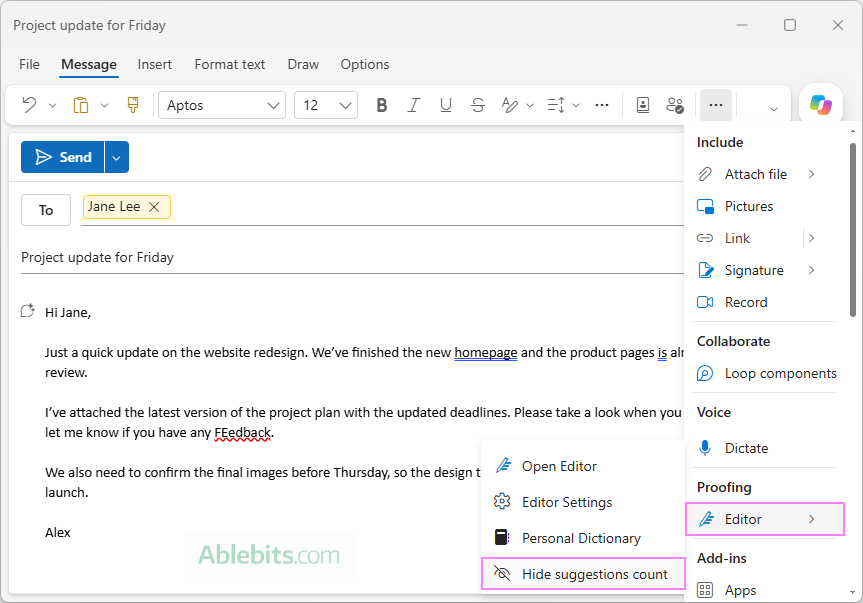Image resolution: width=863 pixels, height=603 pixels.
Task: Click the Undo icon in the toolbar
Action: (29, 105)
